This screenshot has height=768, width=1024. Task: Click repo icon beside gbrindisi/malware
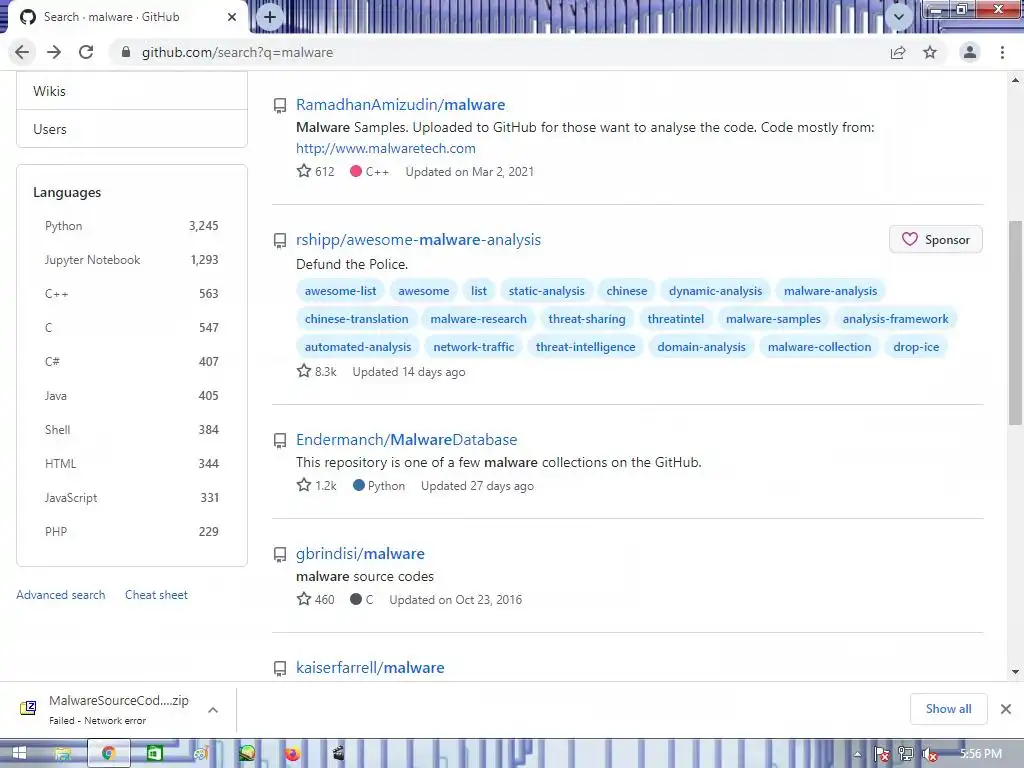point(280,554)
